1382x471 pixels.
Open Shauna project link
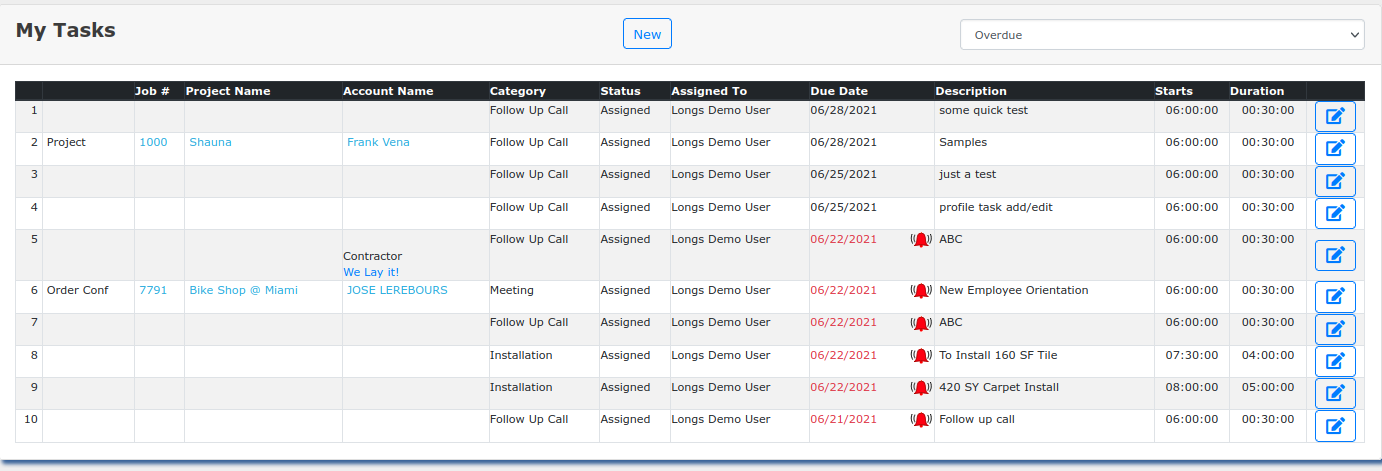pos(210,142)
